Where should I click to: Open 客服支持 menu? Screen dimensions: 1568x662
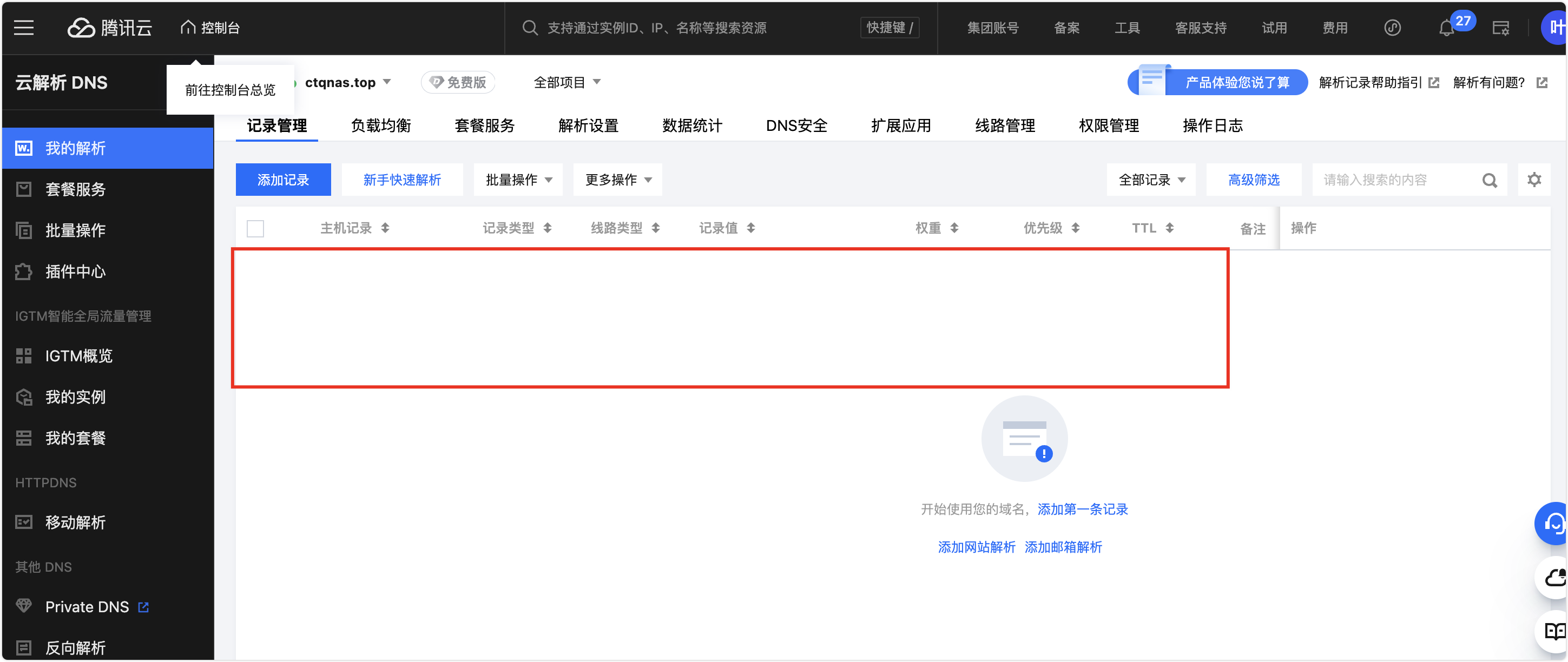pyautogui.click(x=1201, y=28)
